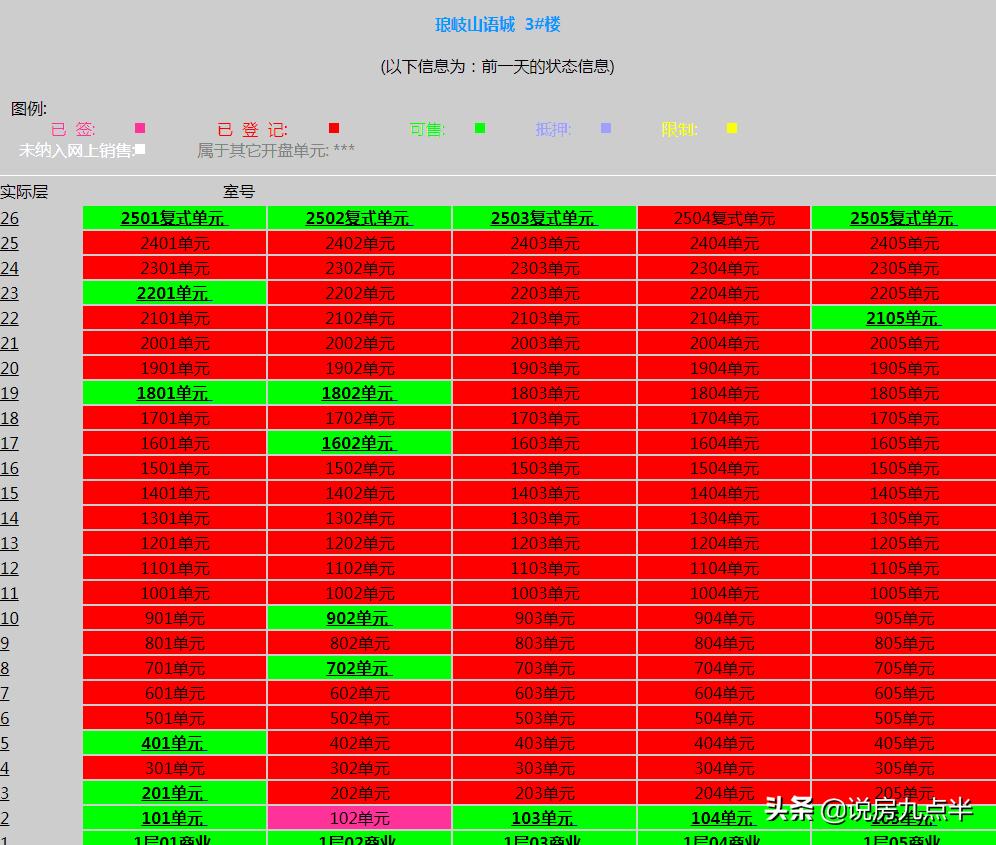This screenshot has height=845, width=996.
Task: Select the 1204单元 cell
Action: pyautogui.click(x=724, y=543)
